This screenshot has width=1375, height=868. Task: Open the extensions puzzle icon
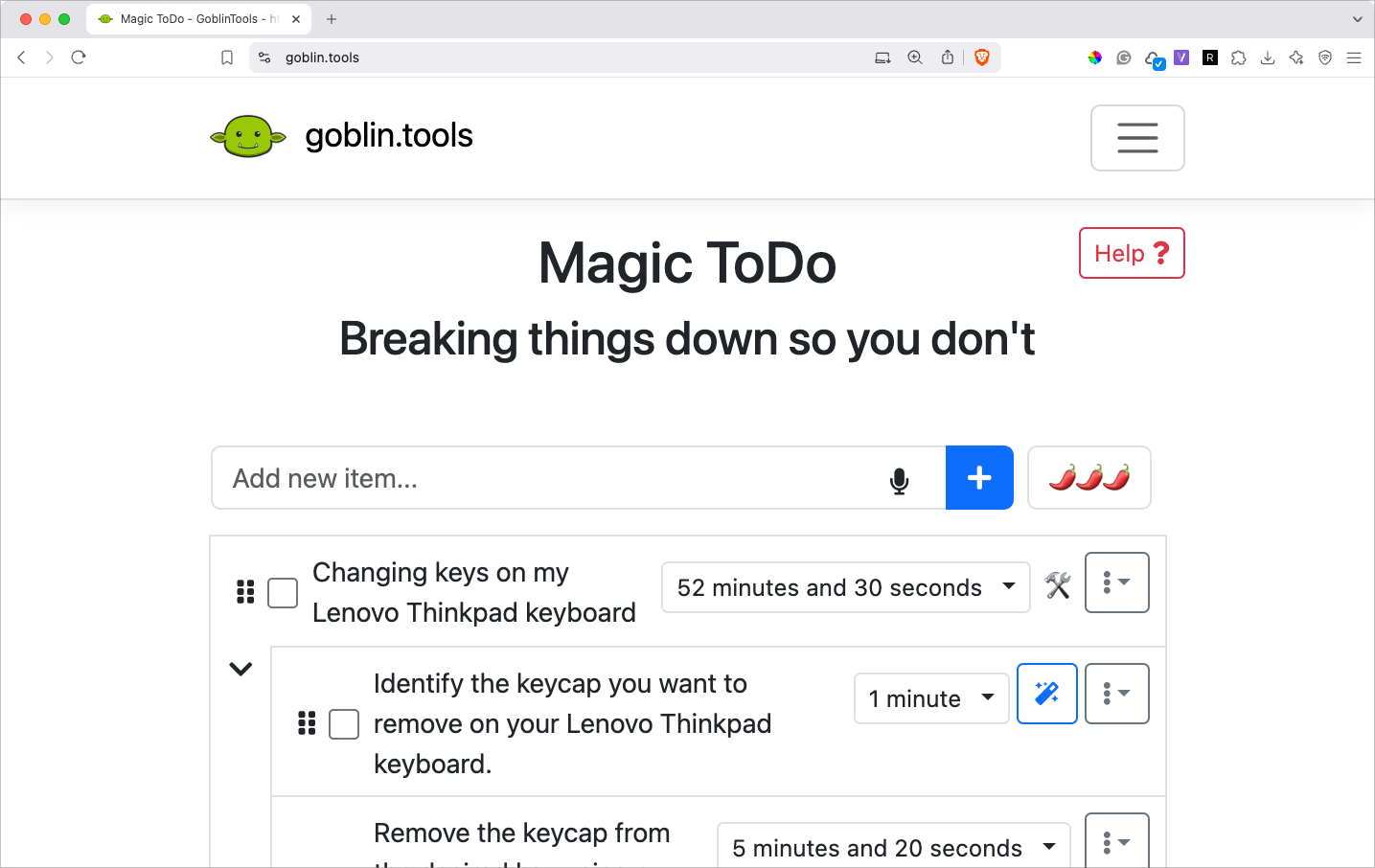click(x=1239, y=57)
